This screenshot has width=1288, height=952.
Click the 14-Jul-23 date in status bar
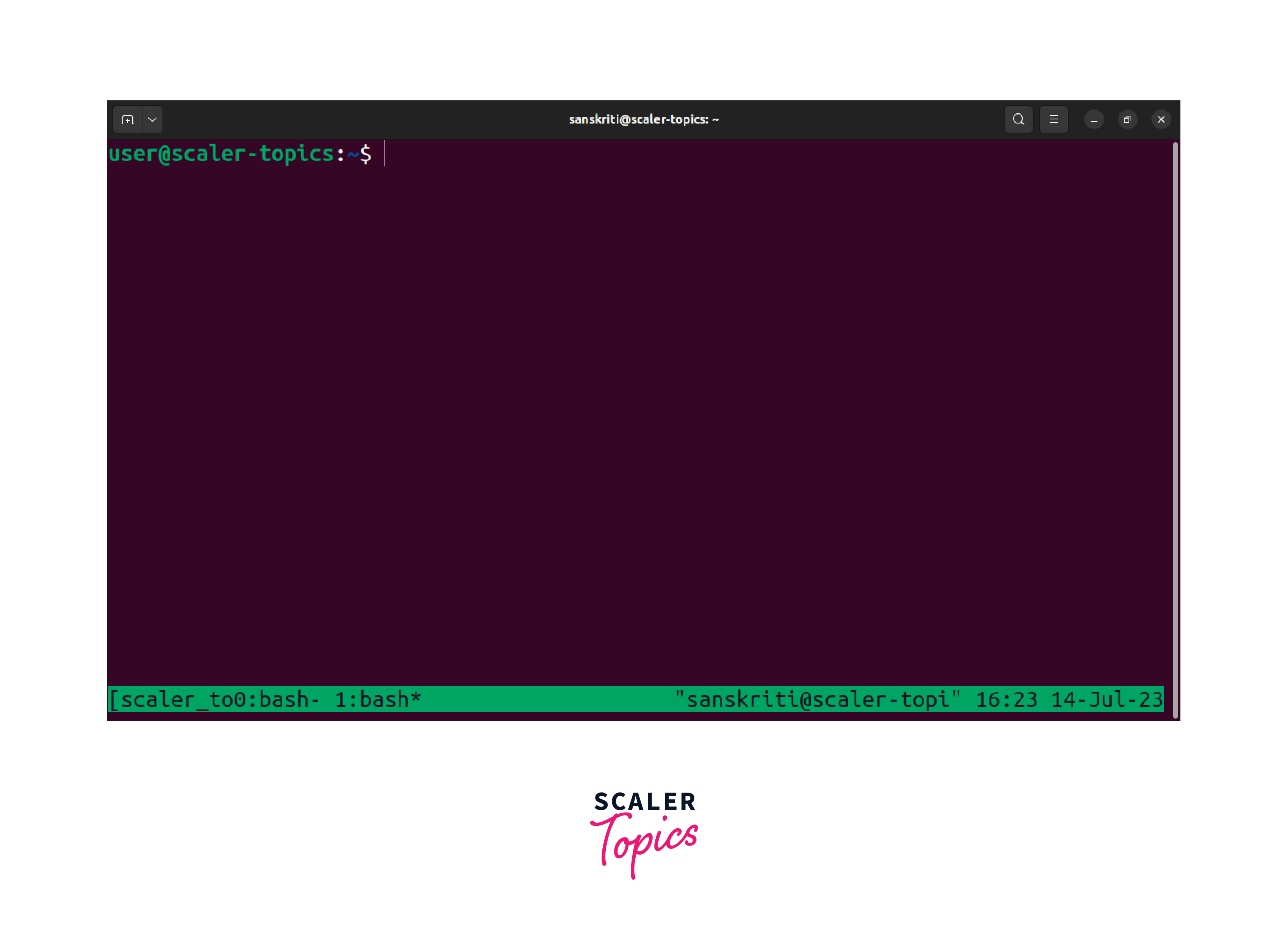tap(1107, 700)
